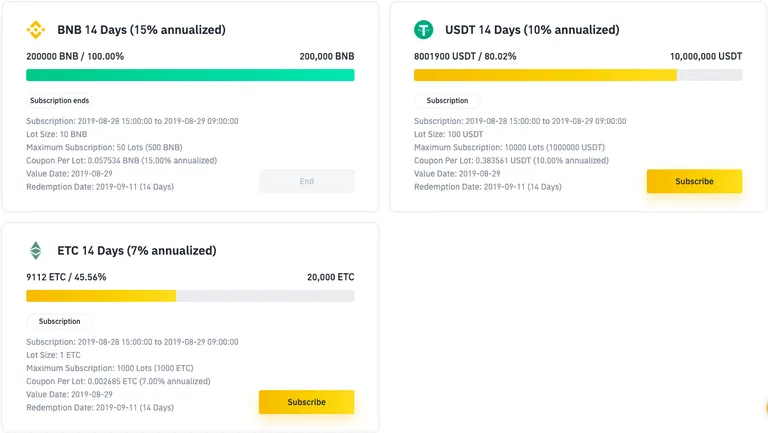
Task: Click the USDT yellow subscription progress bar
Action: [x=578, y=75]
